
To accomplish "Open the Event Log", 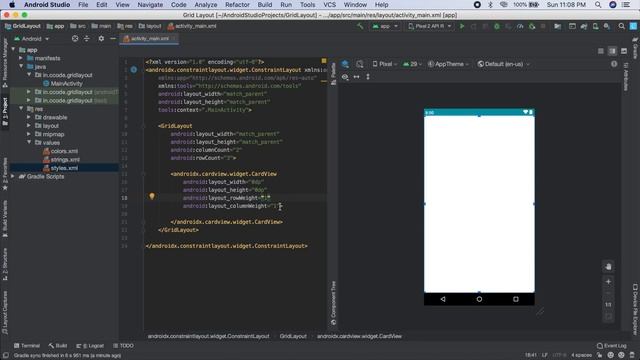I will pos(611,346).
